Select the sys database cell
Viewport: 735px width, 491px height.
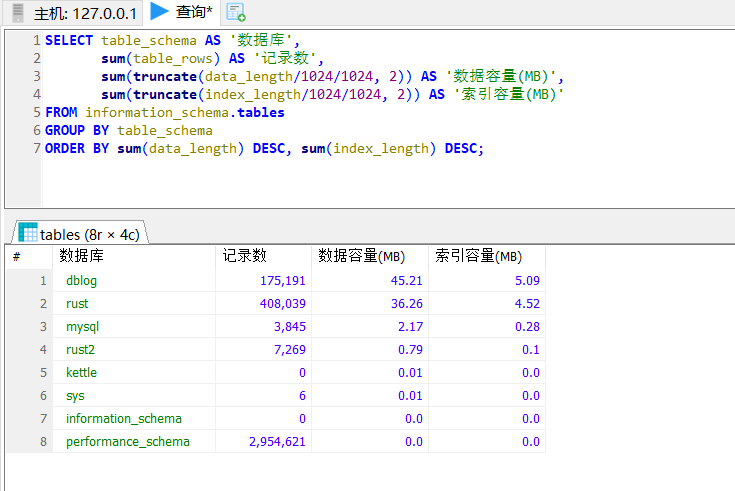coord(134,395)
